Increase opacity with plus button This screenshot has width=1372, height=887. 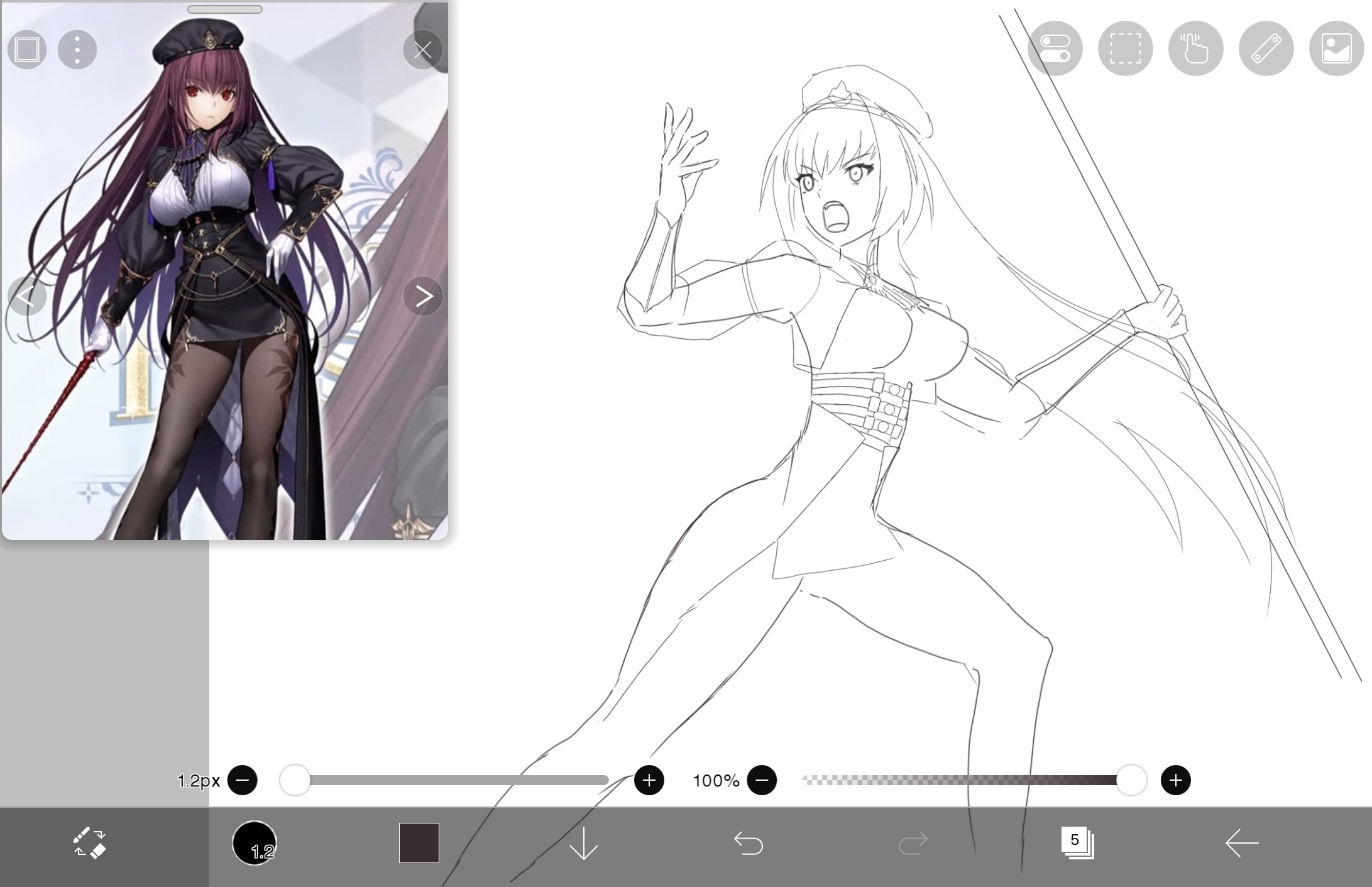(1176, 780)
